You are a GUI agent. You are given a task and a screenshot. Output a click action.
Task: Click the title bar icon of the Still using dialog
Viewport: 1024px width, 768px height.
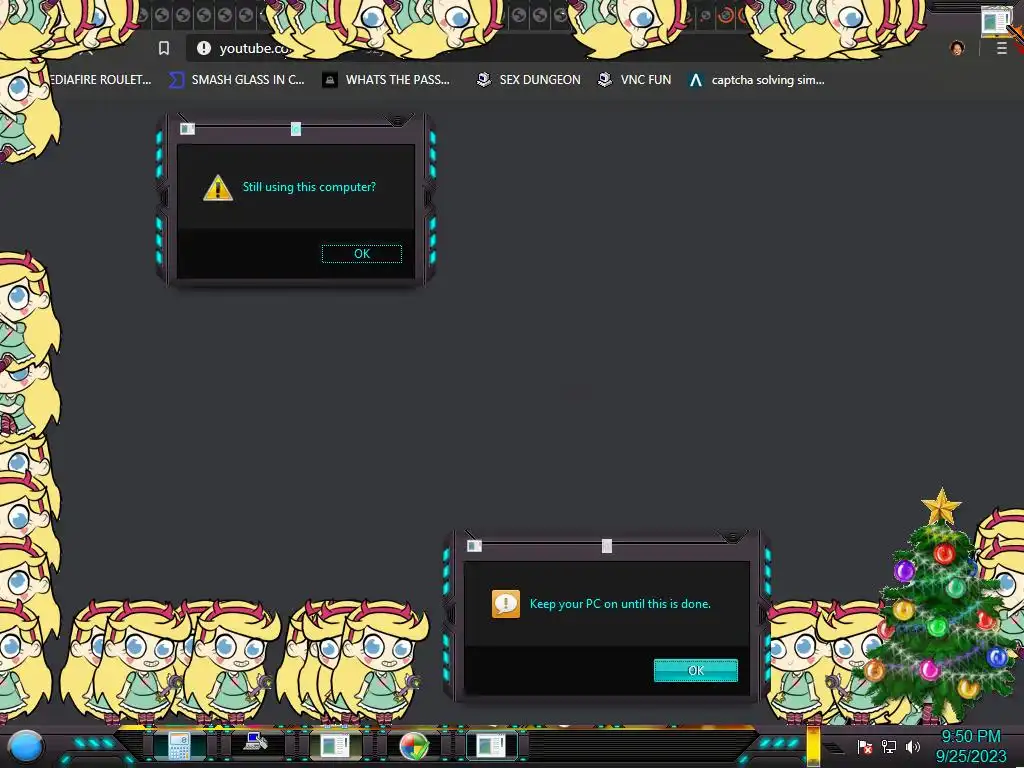[x=187, y=129]
